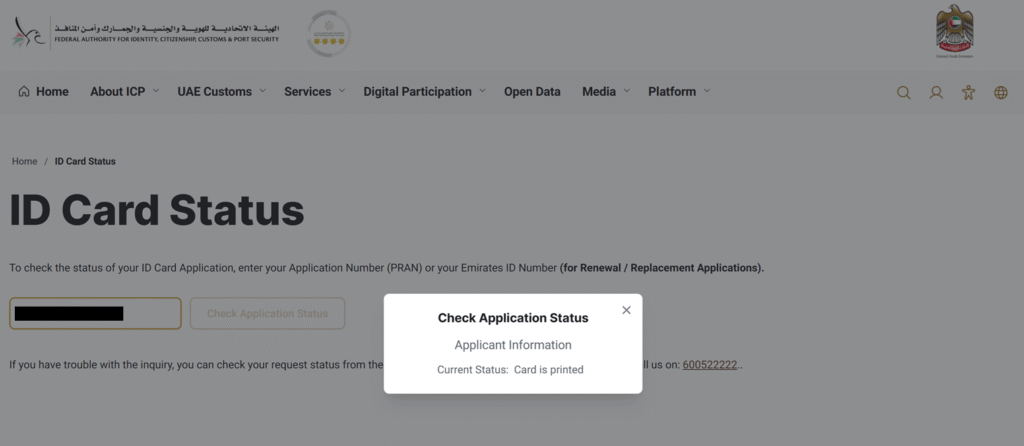1024x446 pixels.
Task: Click the 600522222 phone number link
Action: tap(710, 365)
